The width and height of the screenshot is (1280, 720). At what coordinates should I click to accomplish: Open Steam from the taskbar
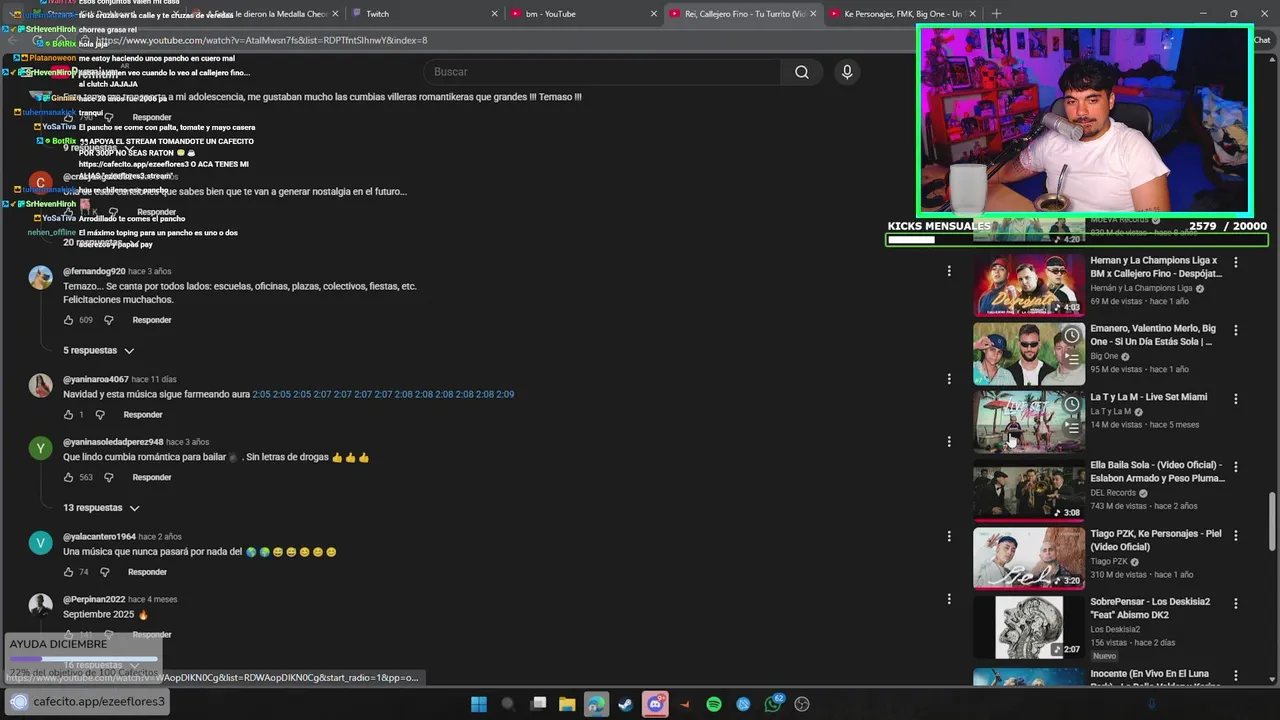coord(626,704)
